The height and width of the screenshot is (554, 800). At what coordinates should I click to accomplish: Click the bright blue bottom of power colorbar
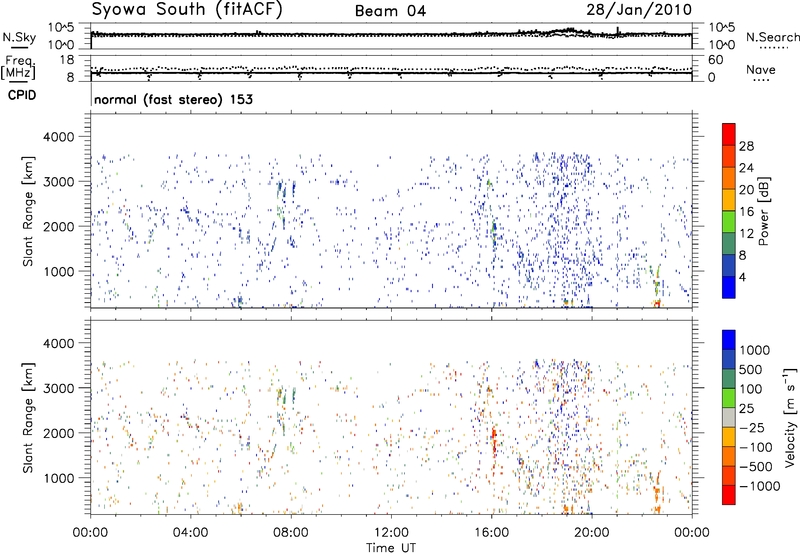click(729, 287)
